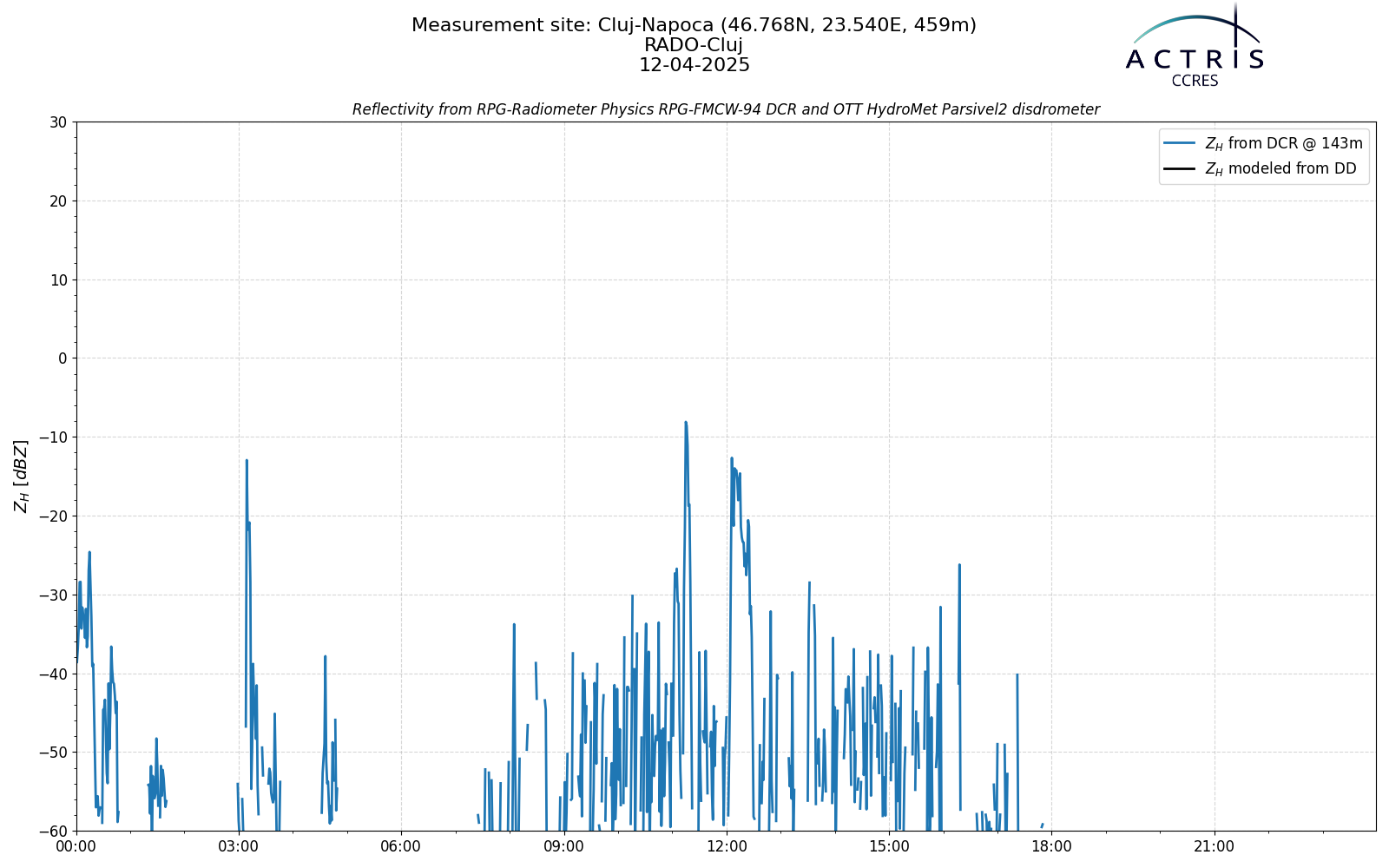Click the black line swatch in legend

[x=1181, y=168]
